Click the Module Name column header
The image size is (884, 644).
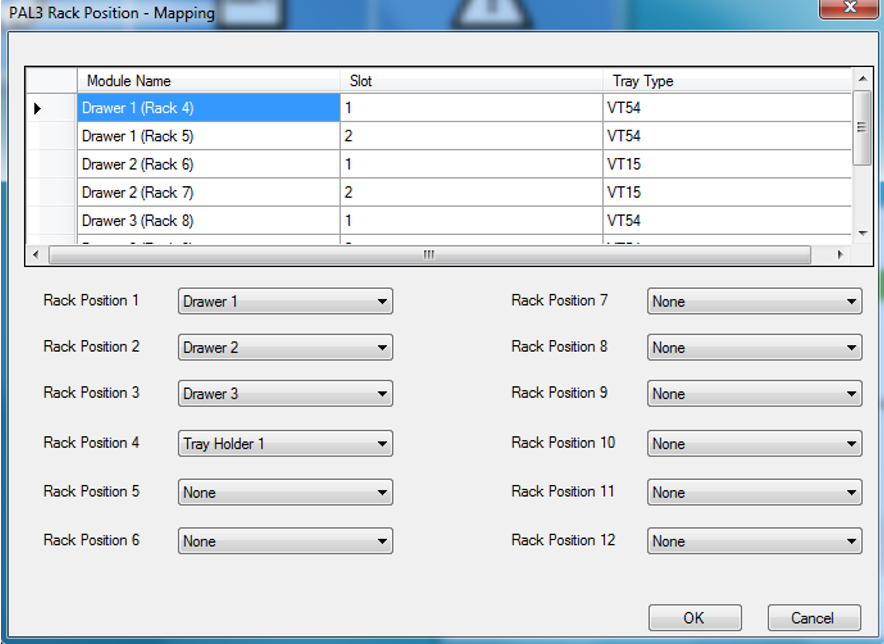click(208, 81)
